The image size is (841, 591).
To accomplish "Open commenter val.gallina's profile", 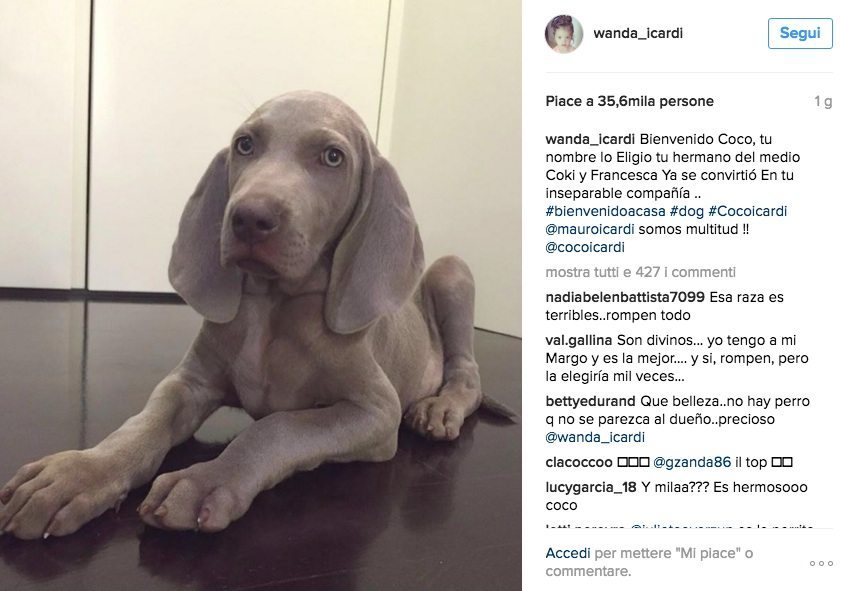I will pyautogui.click(x=579, y=340).
